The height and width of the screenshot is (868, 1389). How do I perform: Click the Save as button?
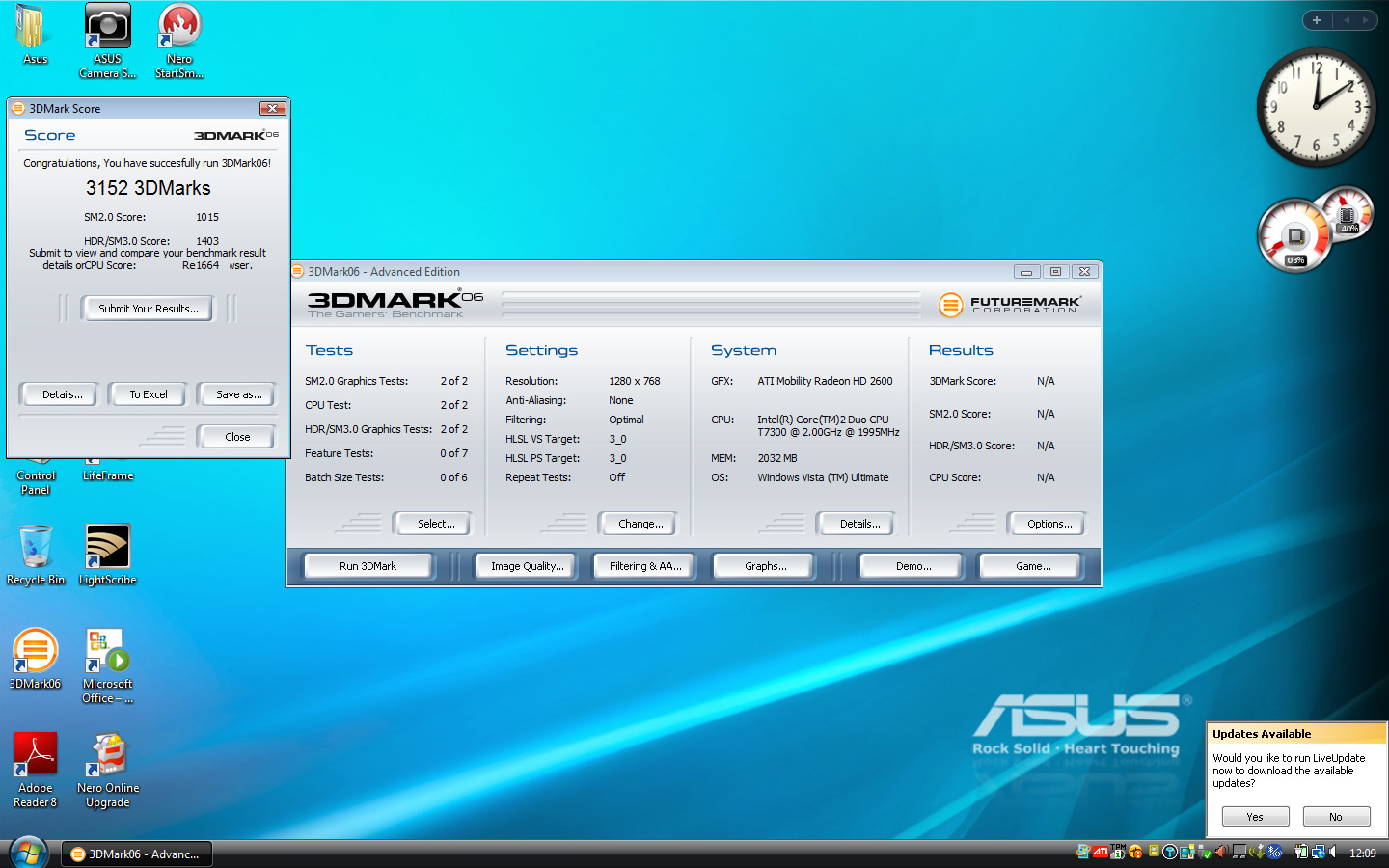[x=238, y=394]
